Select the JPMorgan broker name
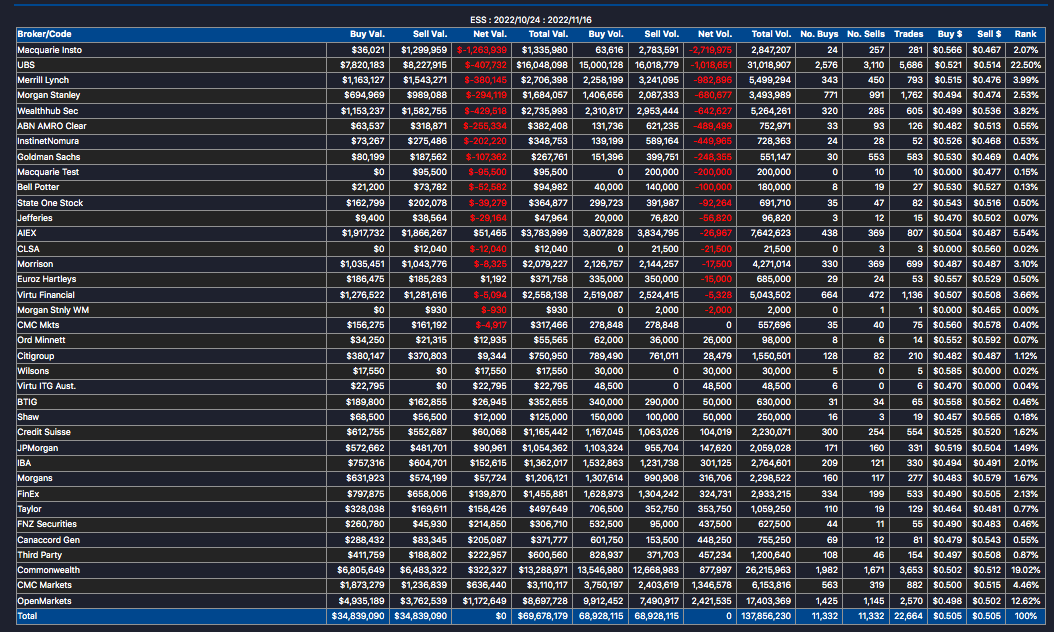This screenshot has width=1054, height=632. pyautogui.click(x=38, y=448)
